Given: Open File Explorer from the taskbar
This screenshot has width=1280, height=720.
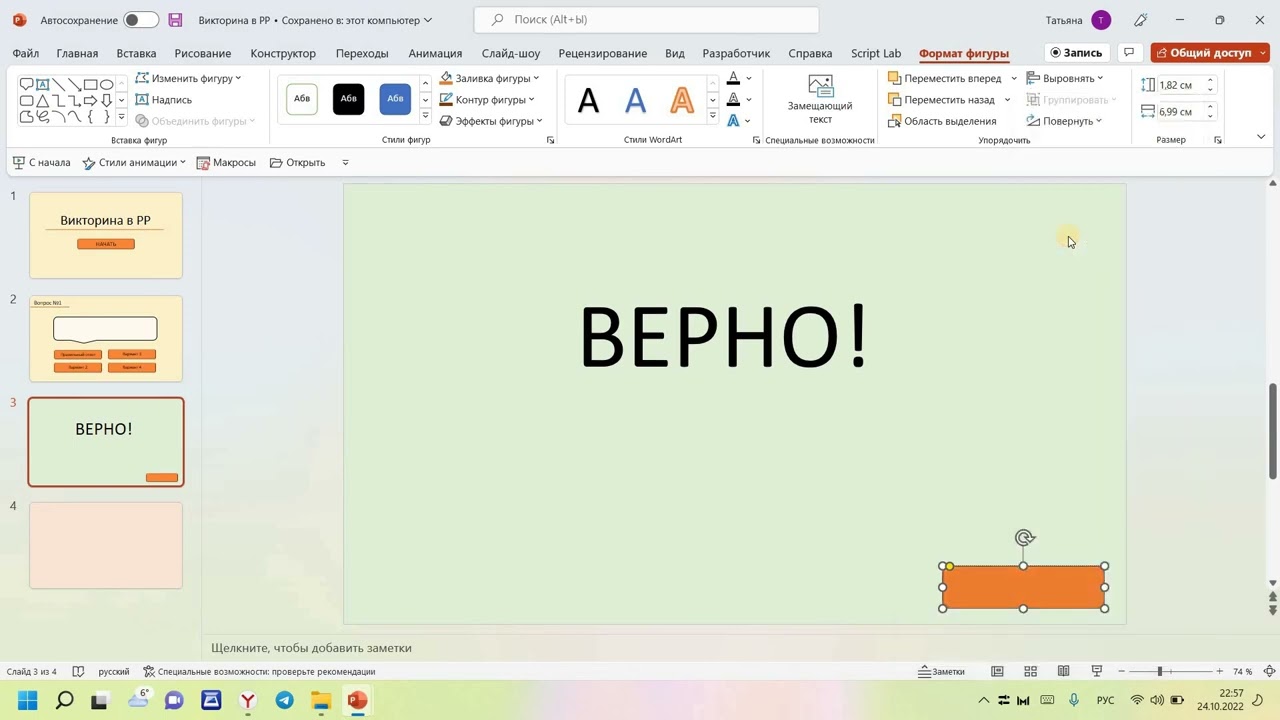Looking at the screenshot, I should pos(320,700).
